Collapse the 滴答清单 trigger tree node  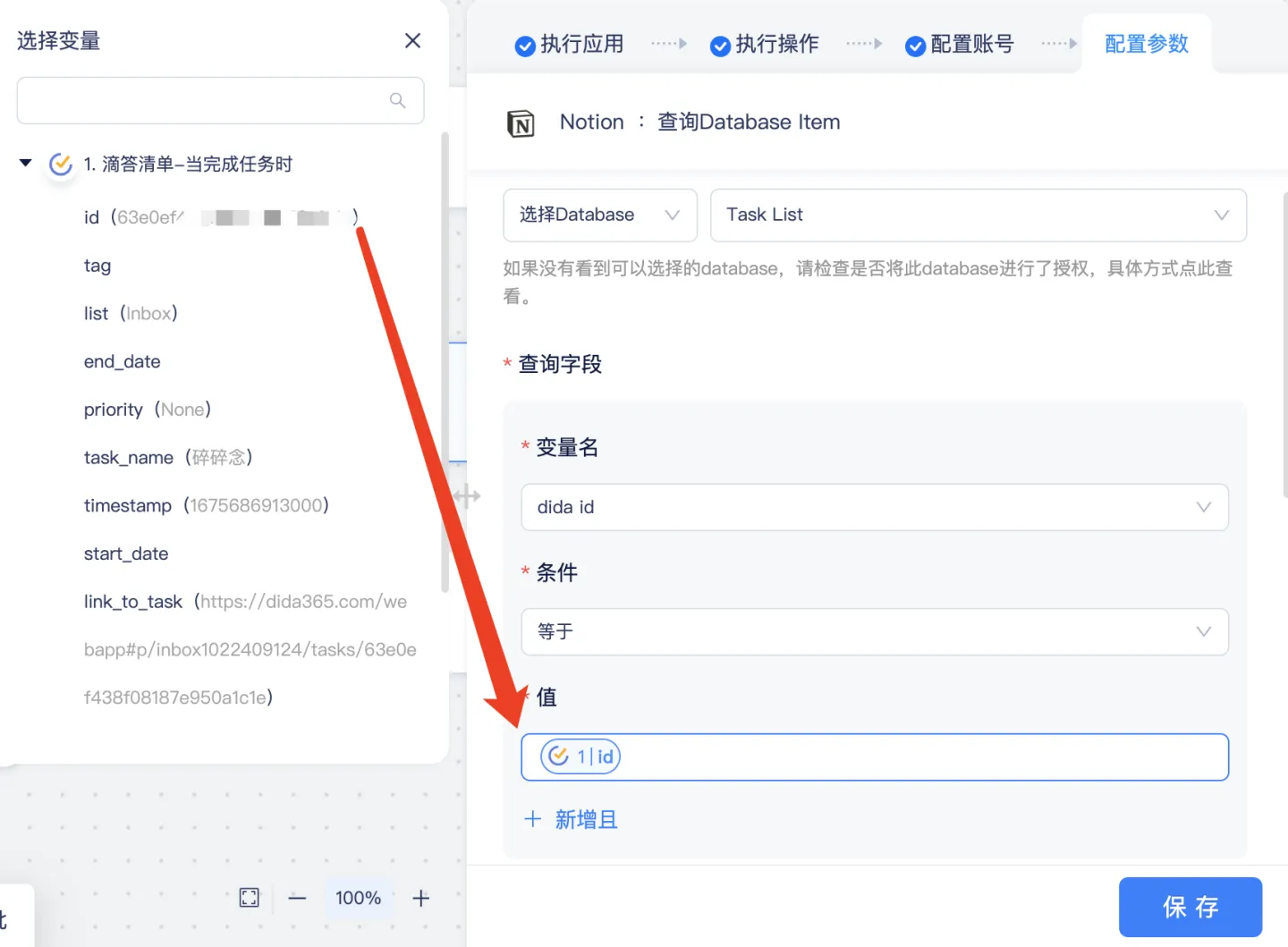pos(26,163)
